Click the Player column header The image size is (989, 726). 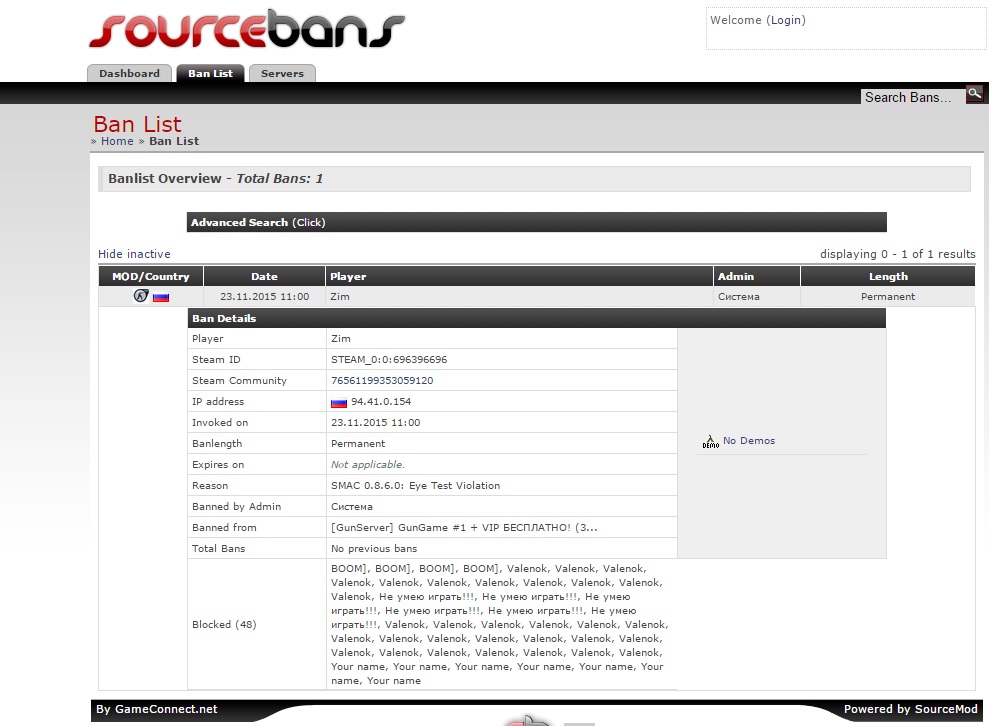[519, 276]
